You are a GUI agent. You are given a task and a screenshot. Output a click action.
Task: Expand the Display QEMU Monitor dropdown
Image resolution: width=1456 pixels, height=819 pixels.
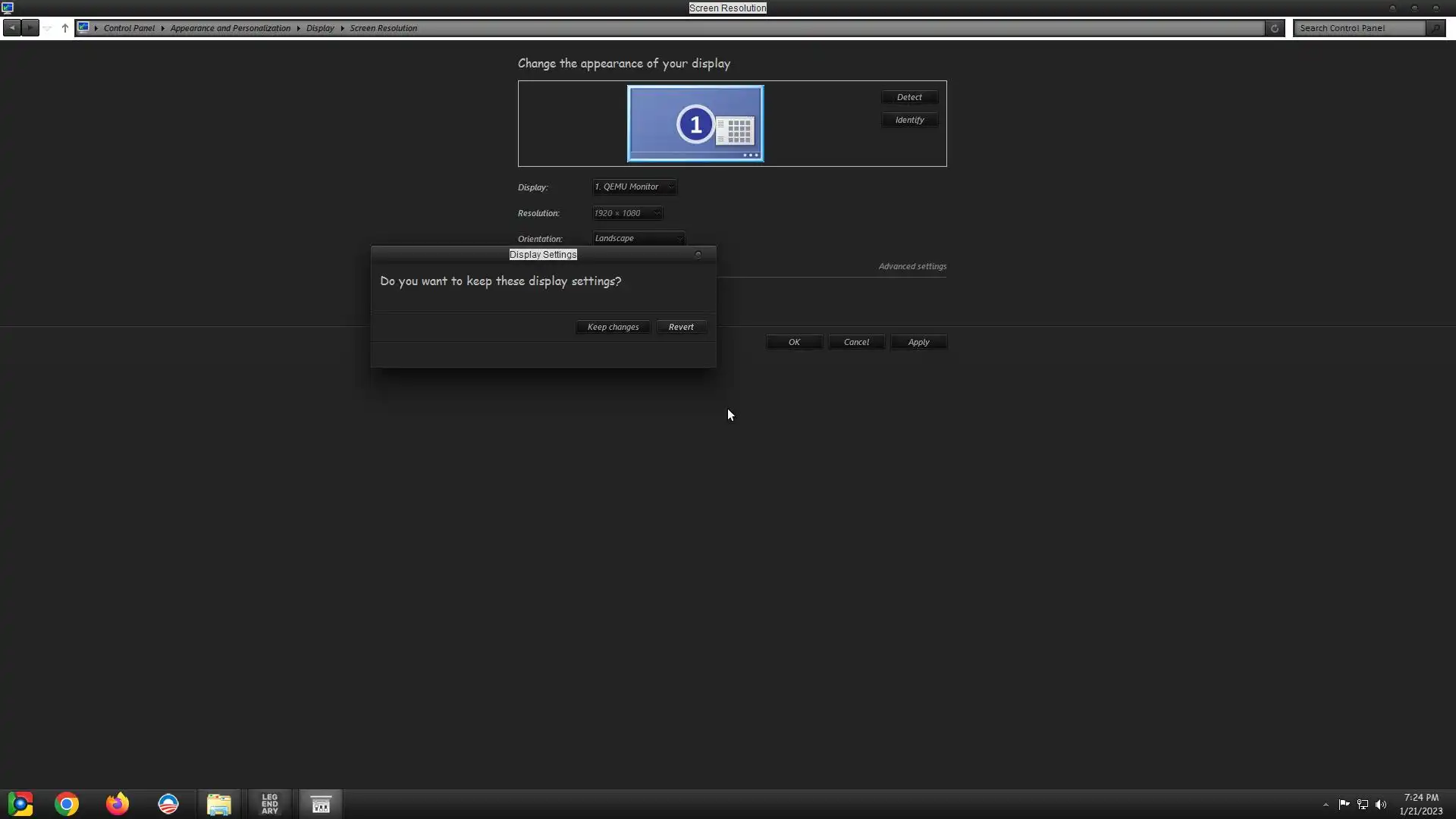pos(635,187)
